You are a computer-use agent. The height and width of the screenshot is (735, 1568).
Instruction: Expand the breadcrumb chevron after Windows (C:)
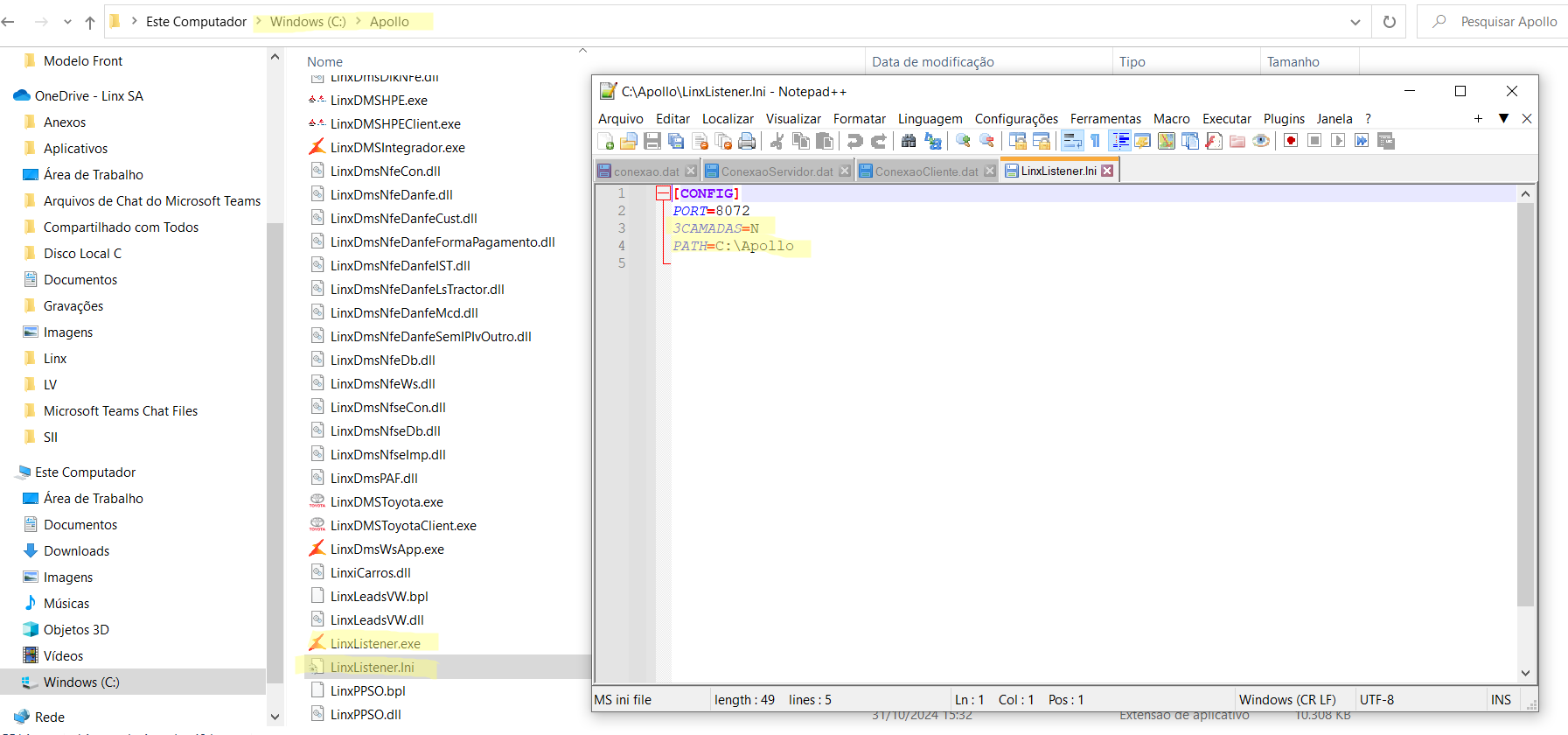coord(358,21)
